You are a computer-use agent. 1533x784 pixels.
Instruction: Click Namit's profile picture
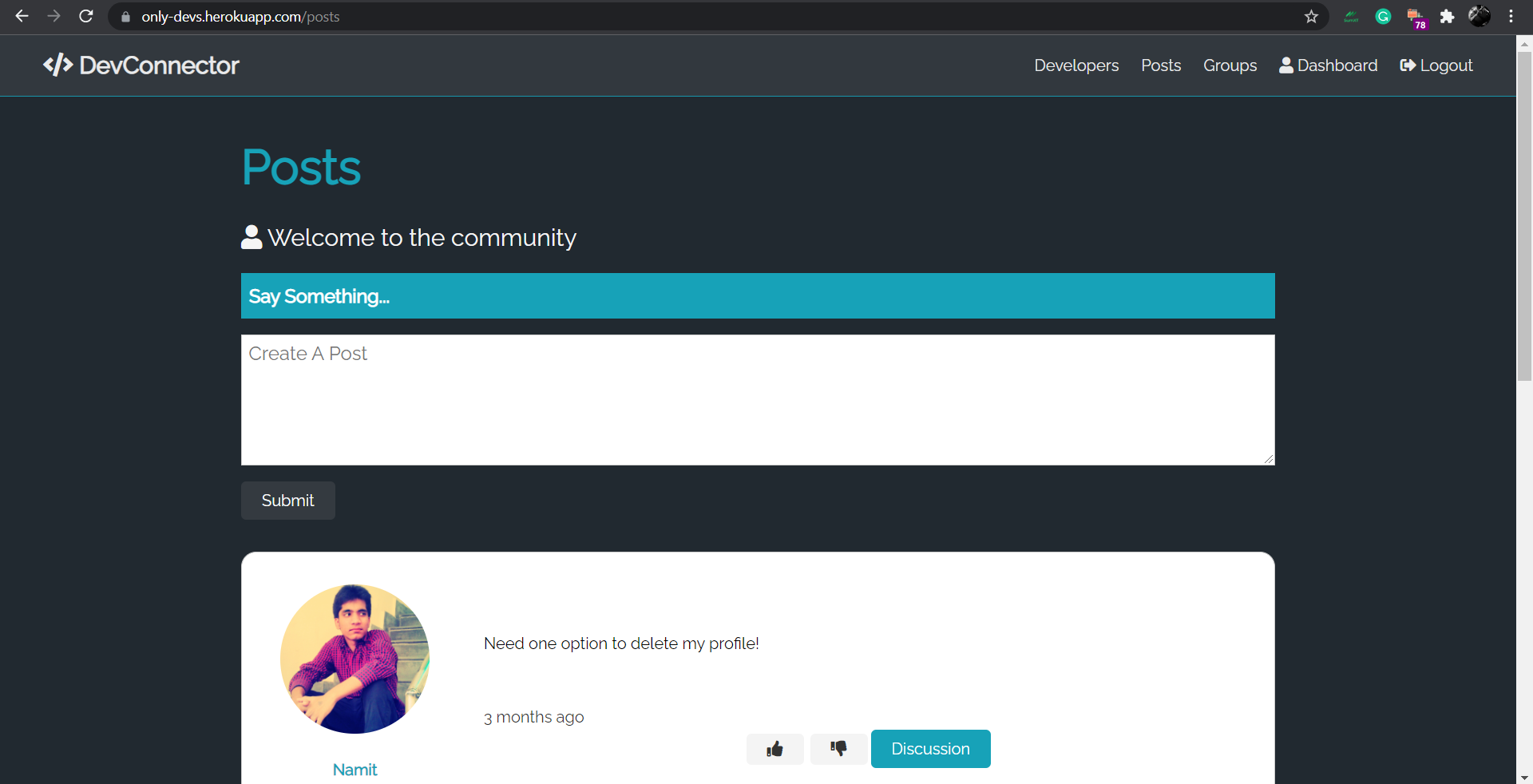pyautogui.click(x=355, y=659)
